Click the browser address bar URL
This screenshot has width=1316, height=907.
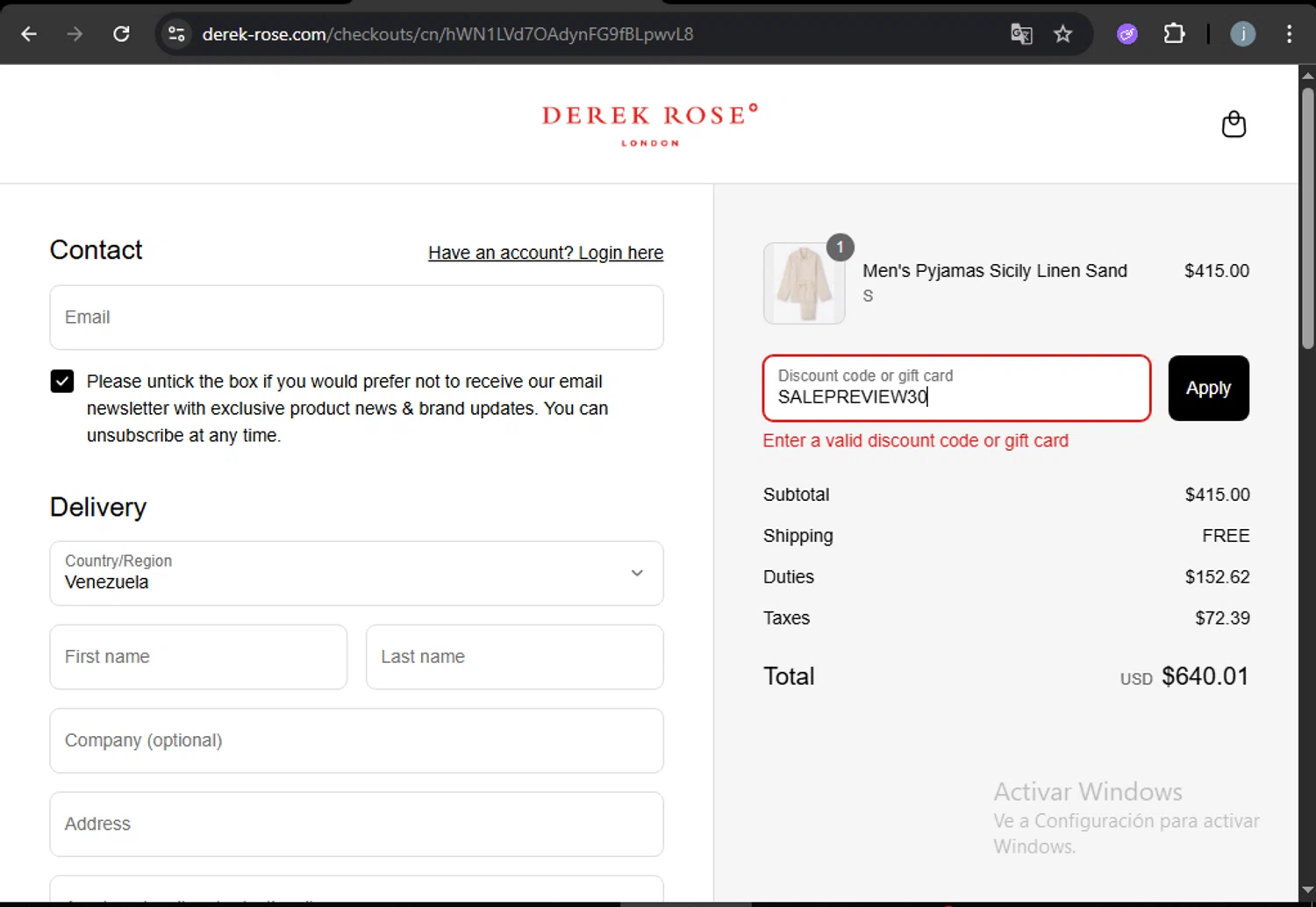click(447, 34)
